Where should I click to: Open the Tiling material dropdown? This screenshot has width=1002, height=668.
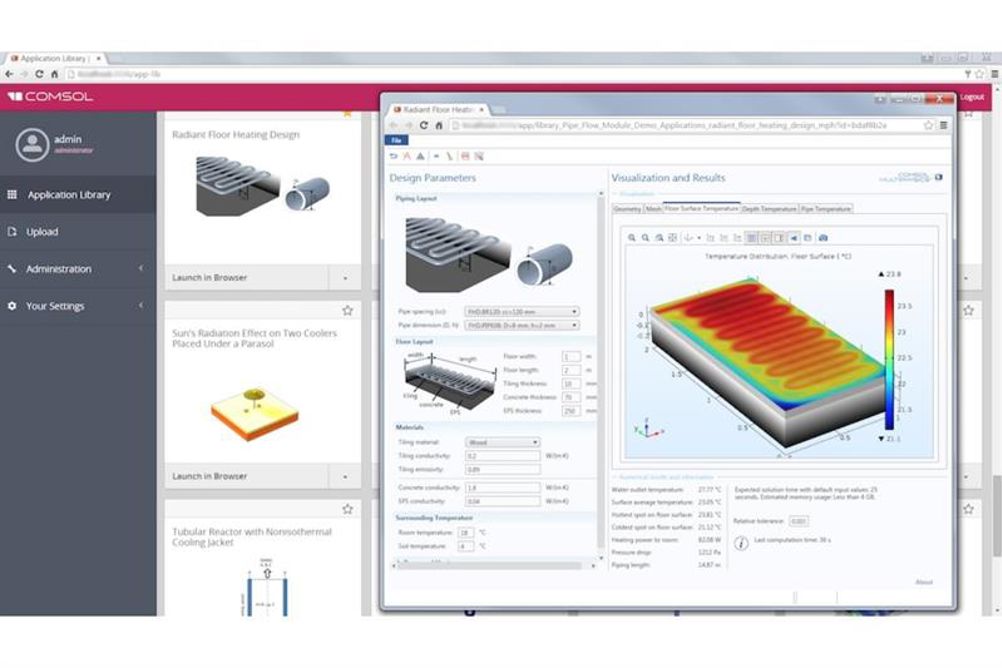(502, 442)
